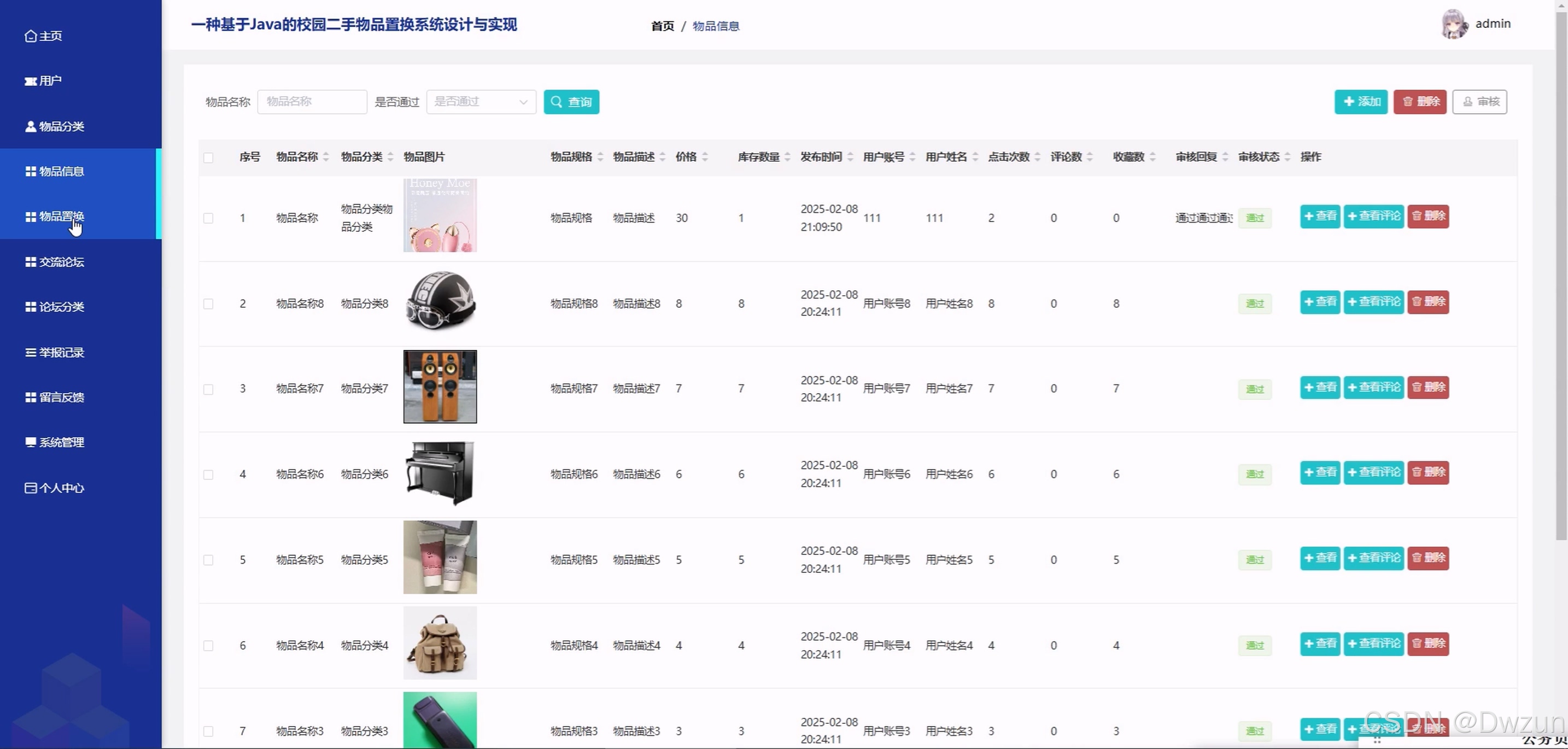Viewport: 1568px width, 749px height.
Task: Click the 用户 sidebar icon
Action: coord(31,81)
